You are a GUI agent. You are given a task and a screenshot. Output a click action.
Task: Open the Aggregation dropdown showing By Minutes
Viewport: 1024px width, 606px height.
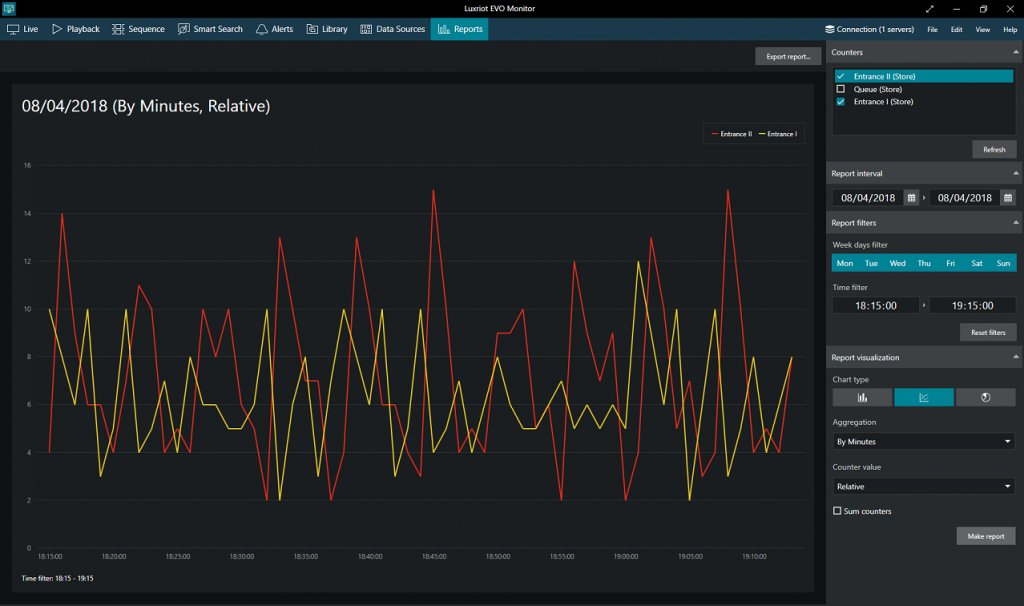point(922,441)
